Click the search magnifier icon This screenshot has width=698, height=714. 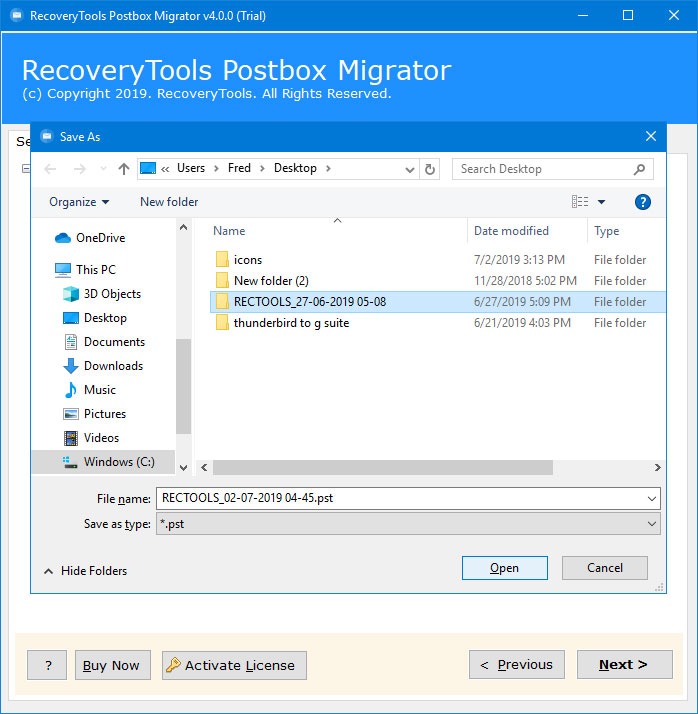click(640, 169)
